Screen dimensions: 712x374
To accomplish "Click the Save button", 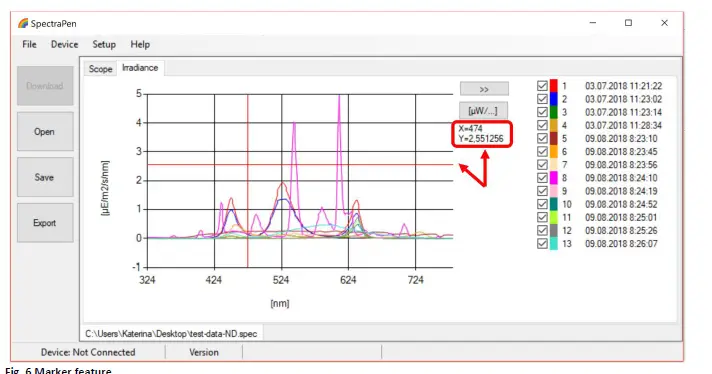I will click(45, 177).
